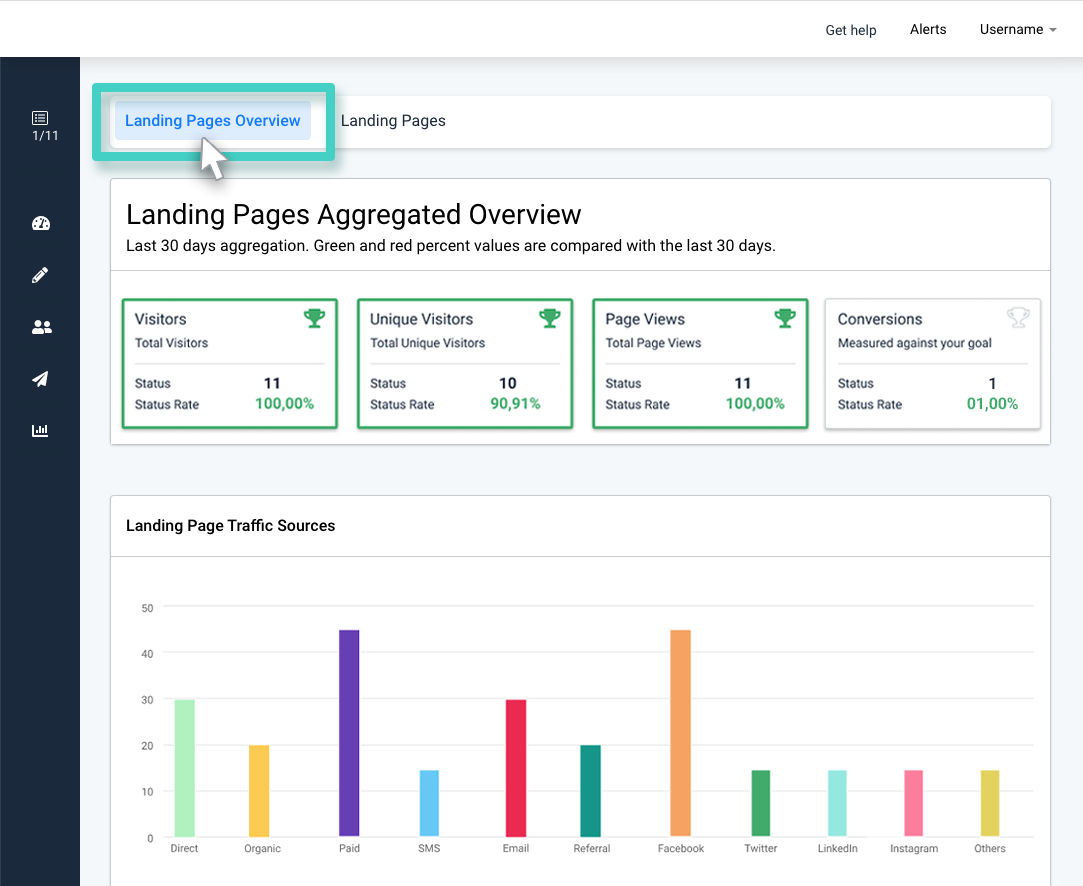Click the blue SMS bar in chart
The width and height of the screenshot is (1083, 886).
(x=429, y=803)
